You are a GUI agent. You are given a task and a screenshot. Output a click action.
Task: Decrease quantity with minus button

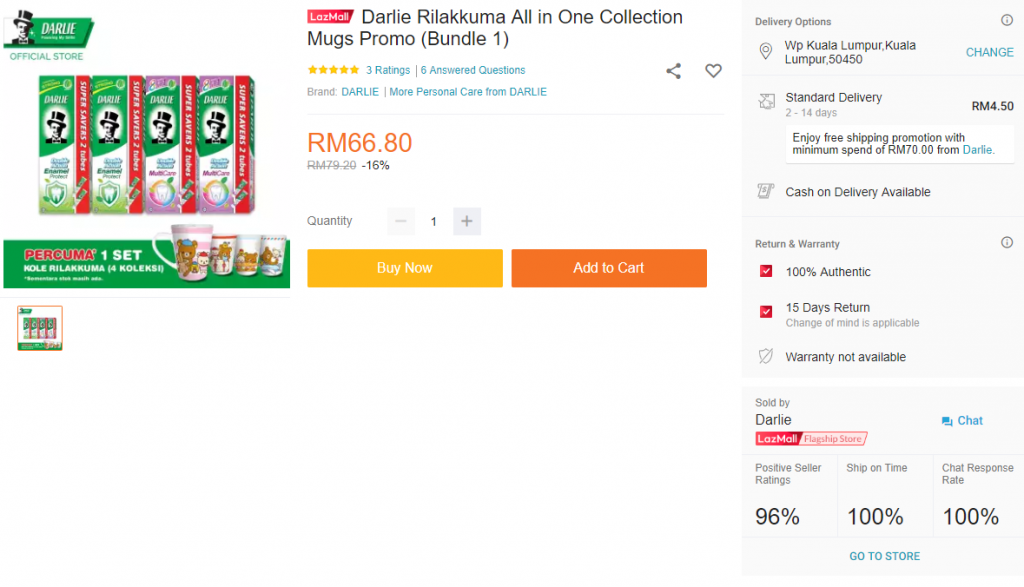point(401,221)
